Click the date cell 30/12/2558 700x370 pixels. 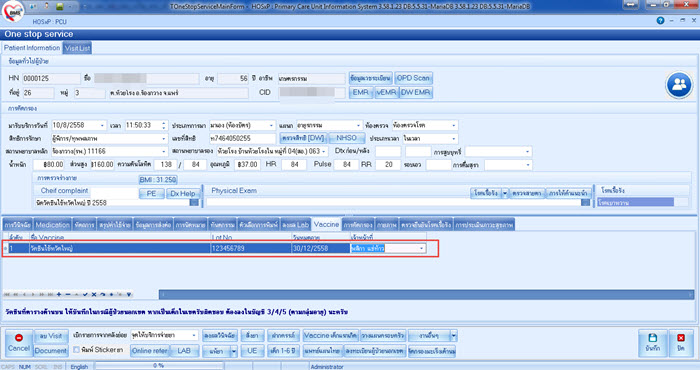(x=321, y=249)
